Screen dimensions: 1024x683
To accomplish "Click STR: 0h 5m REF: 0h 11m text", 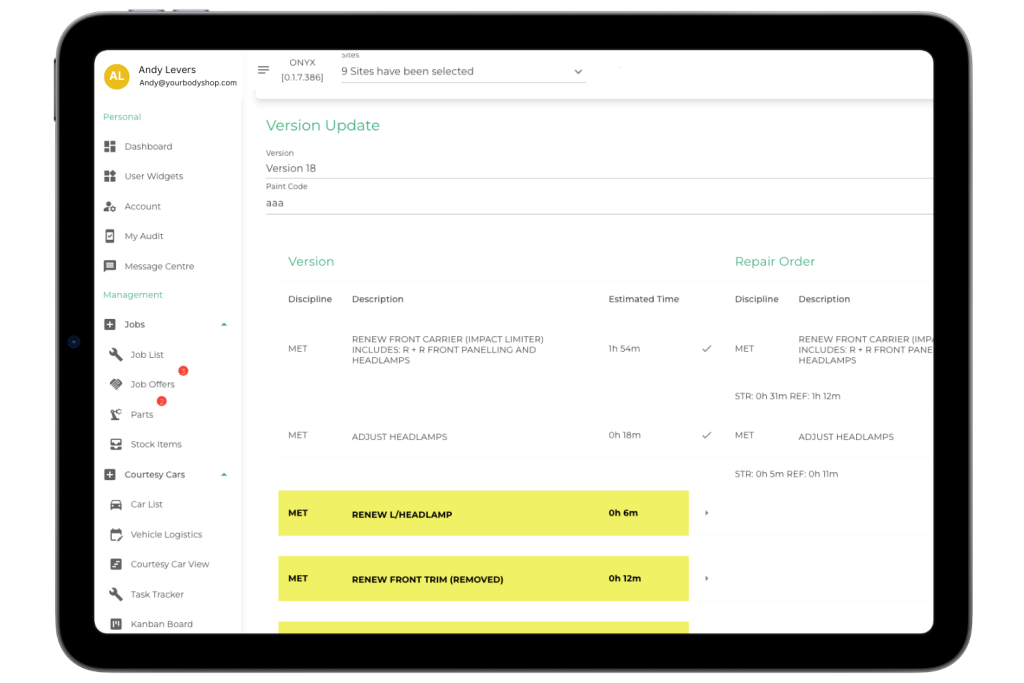I will click(x=786, y=474).
